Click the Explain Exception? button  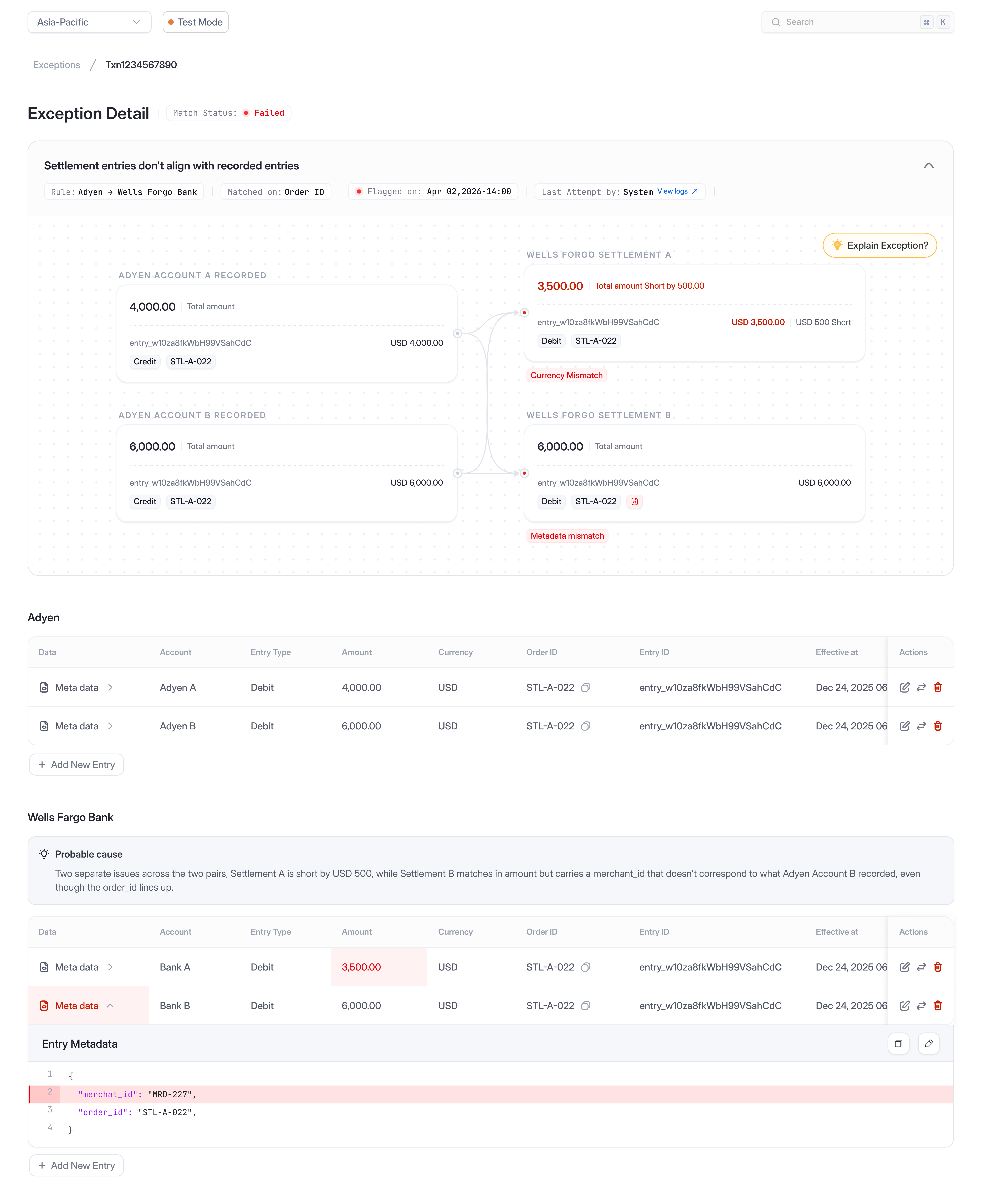coord(880,245)
